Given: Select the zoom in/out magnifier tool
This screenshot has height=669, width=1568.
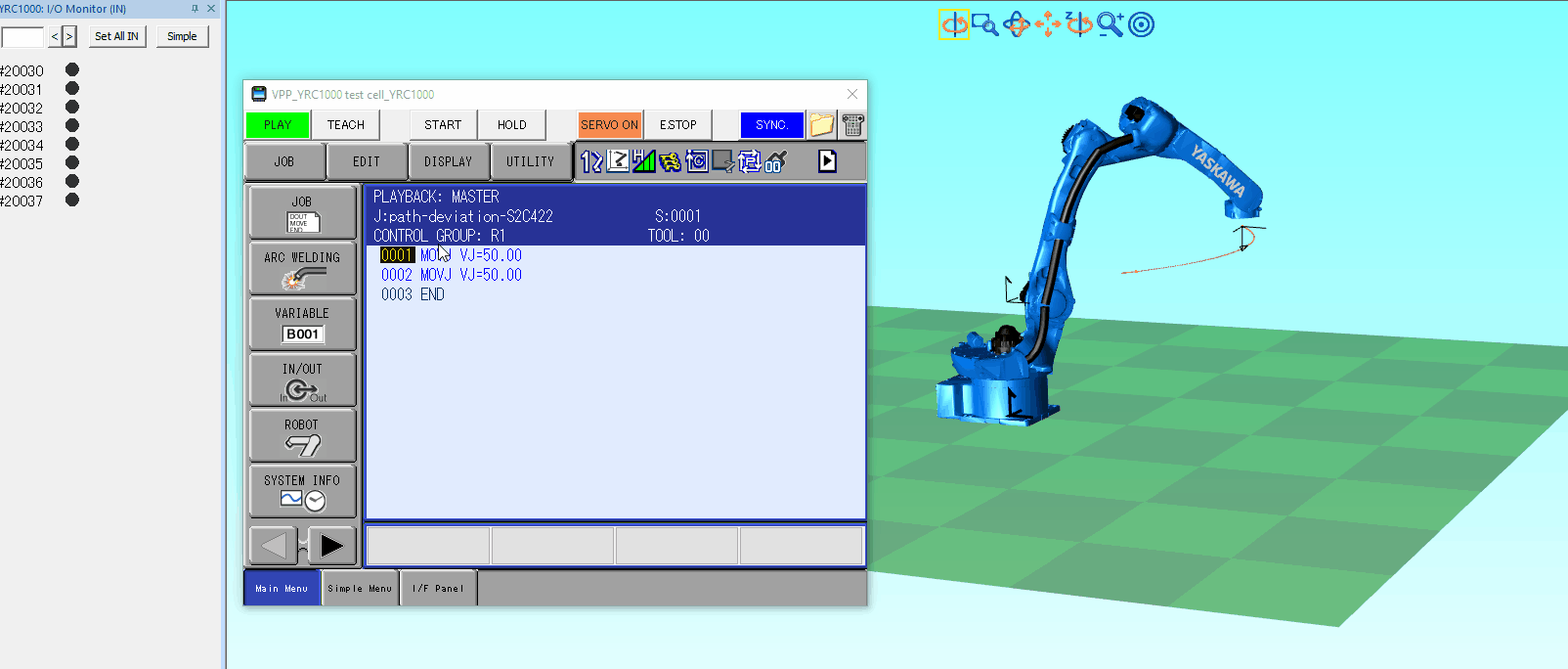Looking at the screenshot, I should point(1111,24).
